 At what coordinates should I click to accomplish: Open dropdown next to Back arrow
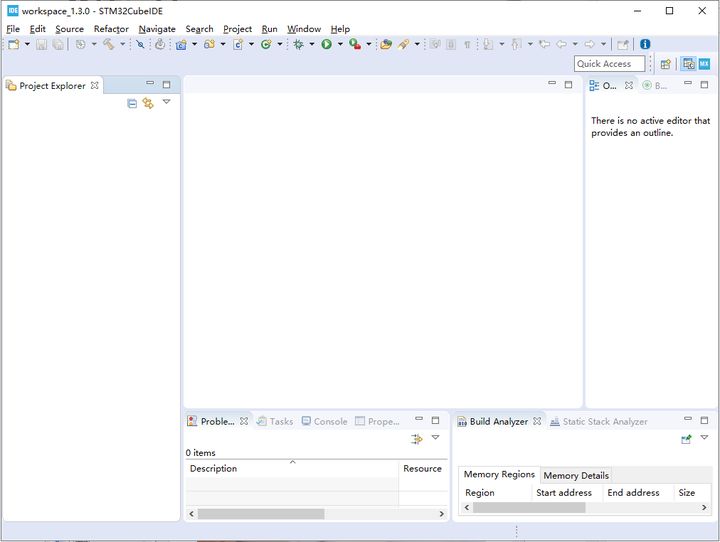pyautogui.click(x=575, y=44)
